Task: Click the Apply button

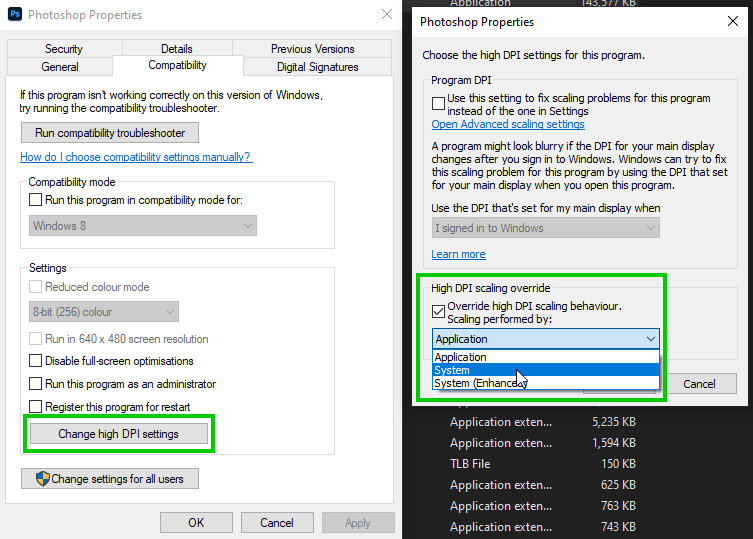Action: pos(358,522)
